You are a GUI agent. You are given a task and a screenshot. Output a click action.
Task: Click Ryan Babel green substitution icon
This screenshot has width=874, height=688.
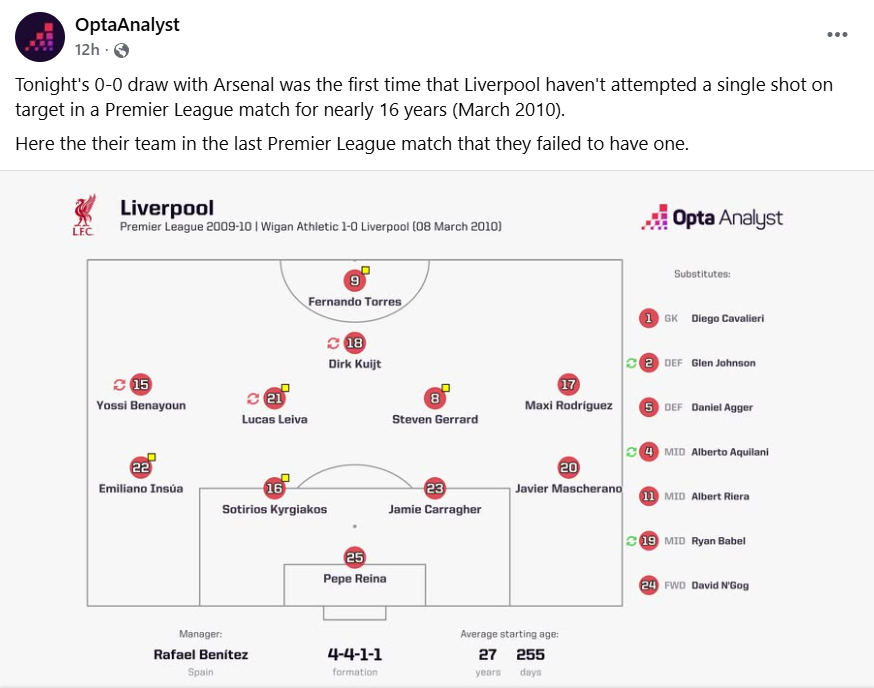coord(631,541)
